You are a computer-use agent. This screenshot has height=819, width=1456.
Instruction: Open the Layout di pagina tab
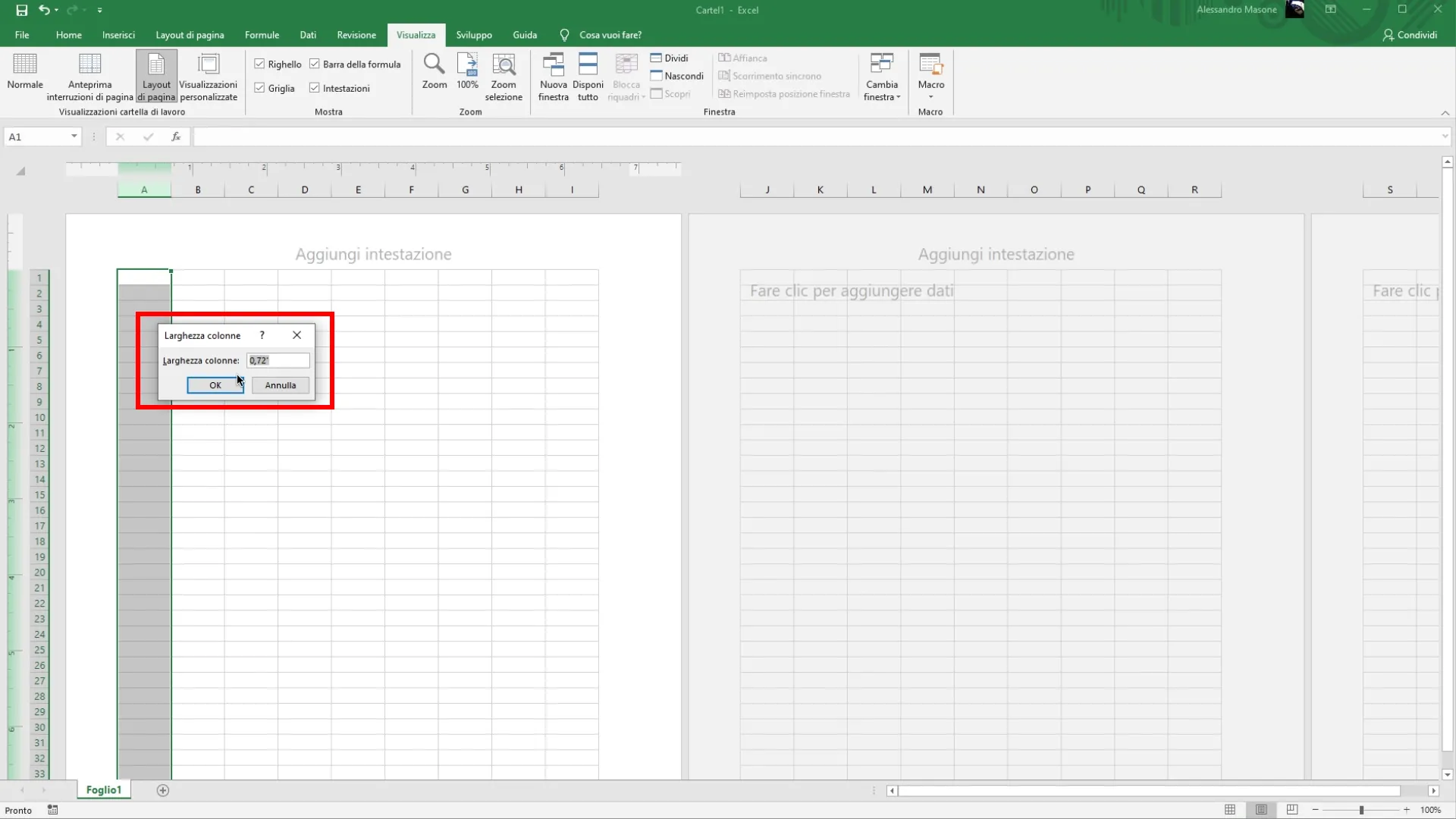(190, 35)
